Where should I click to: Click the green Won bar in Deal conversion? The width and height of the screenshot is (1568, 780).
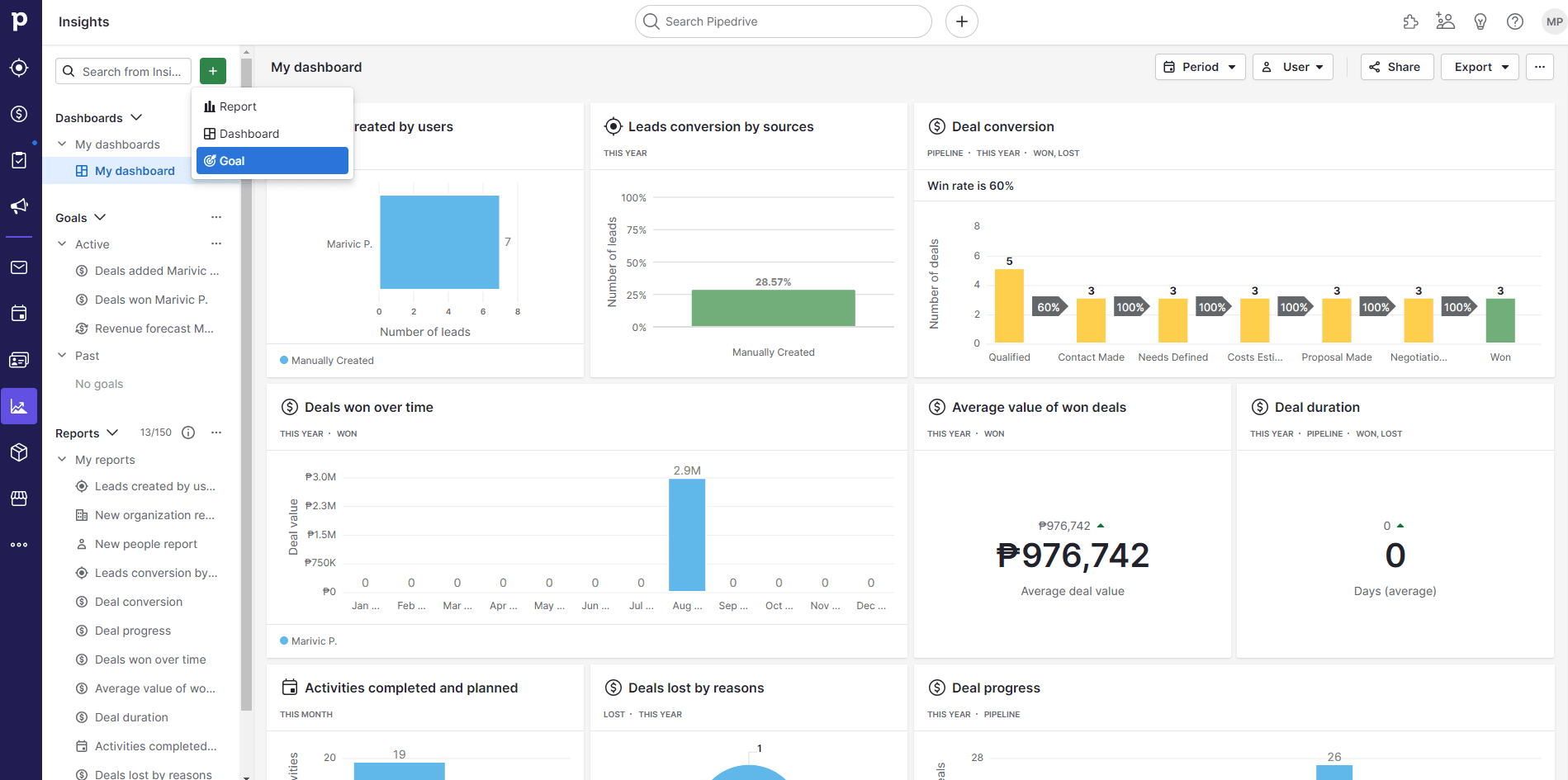tap(1500, 320)
